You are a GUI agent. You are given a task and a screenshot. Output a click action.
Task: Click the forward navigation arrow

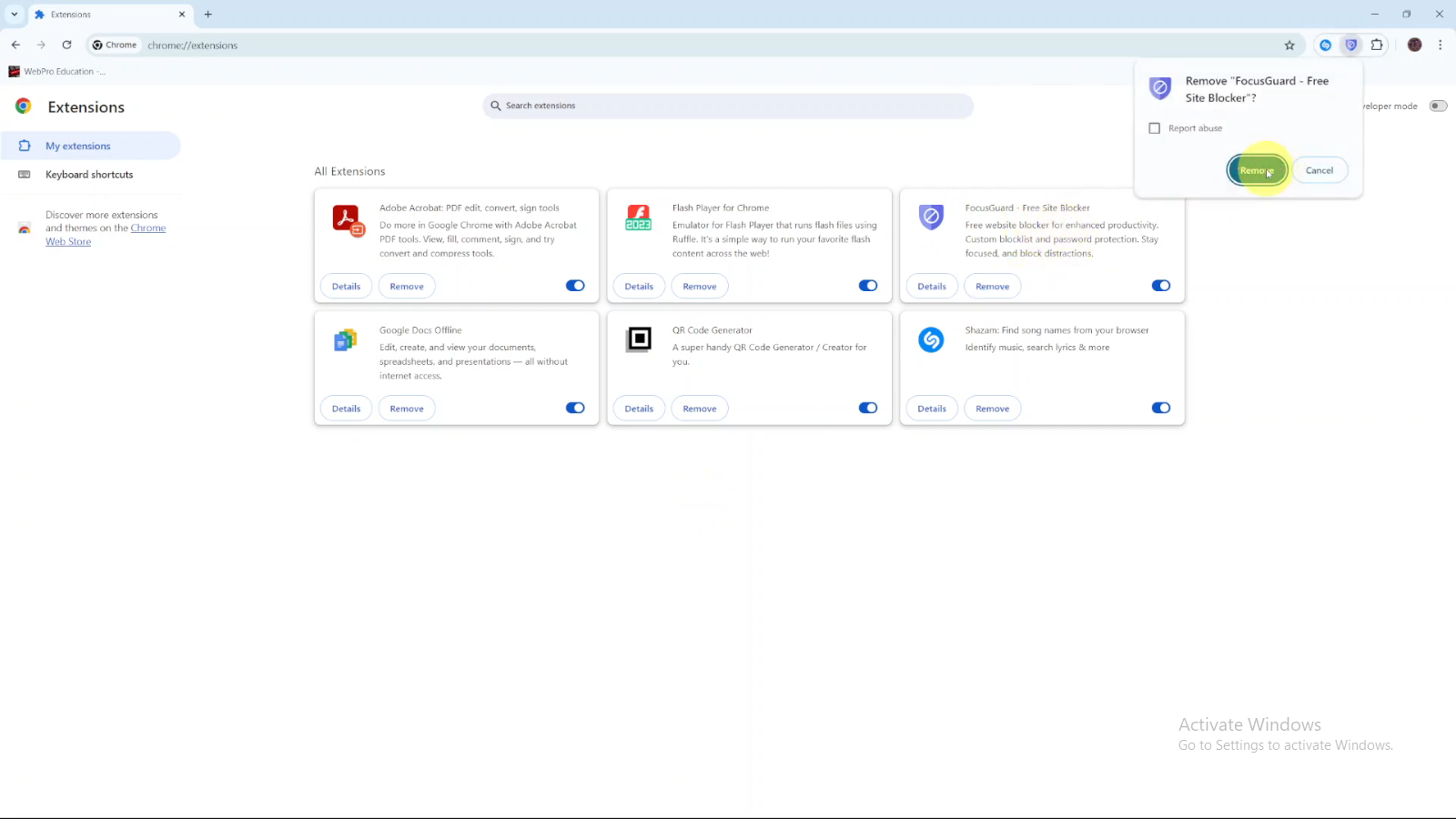tap(41, 45)
